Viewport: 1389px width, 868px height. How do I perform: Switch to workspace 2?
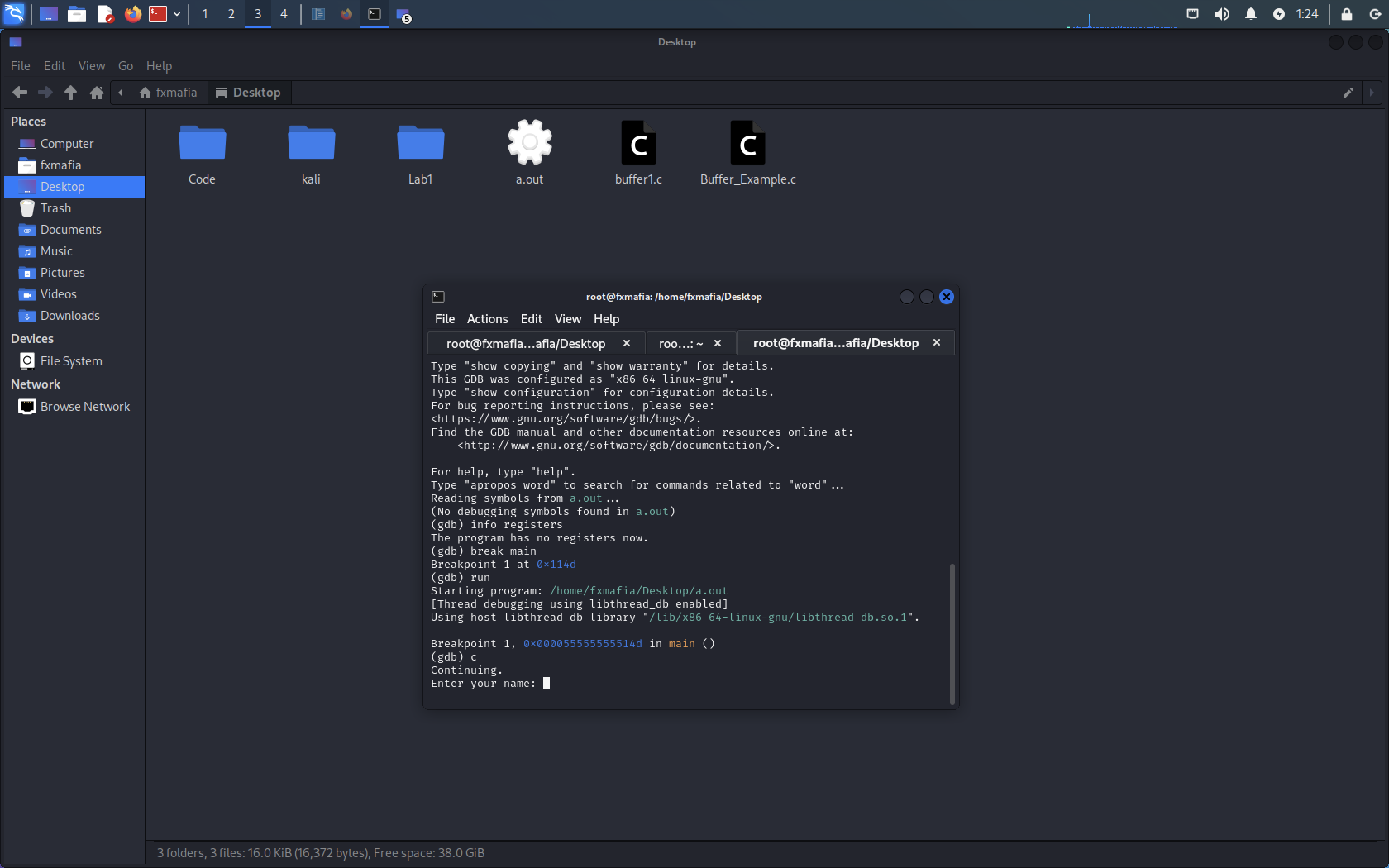coord(231,14)
